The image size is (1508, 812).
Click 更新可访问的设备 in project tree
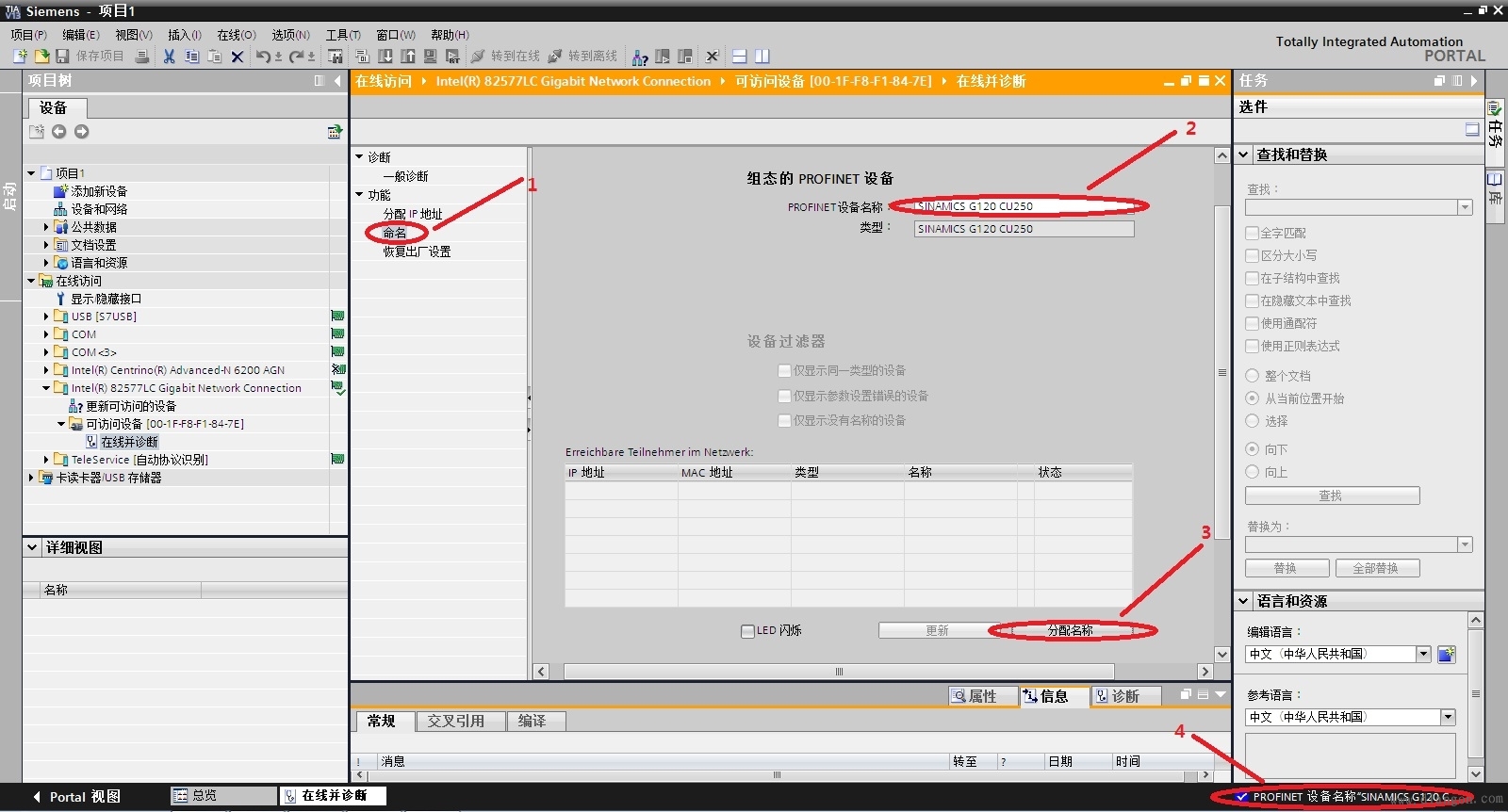point(131,406)
